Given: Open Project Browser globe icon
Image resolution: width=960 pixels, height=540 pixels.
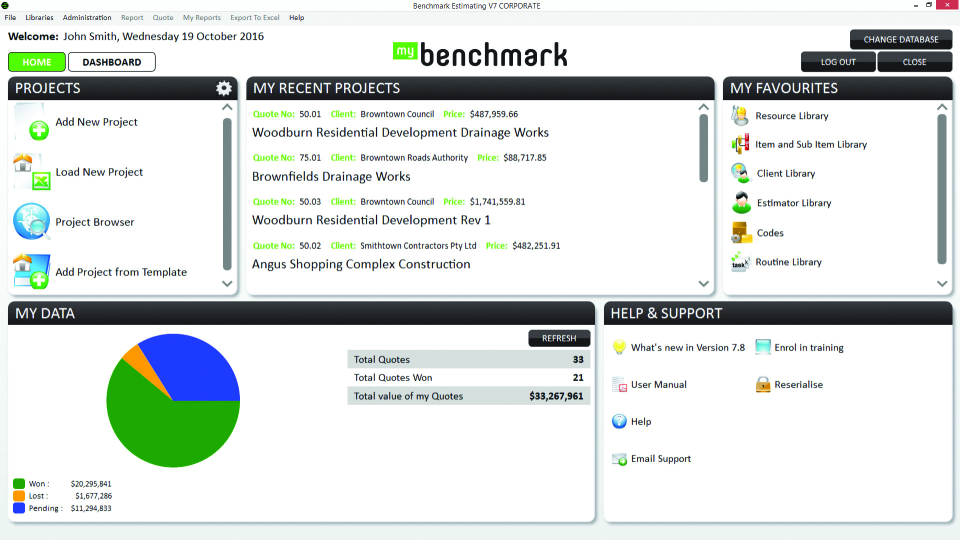Looking at the screenshot, I should point(32,222).
